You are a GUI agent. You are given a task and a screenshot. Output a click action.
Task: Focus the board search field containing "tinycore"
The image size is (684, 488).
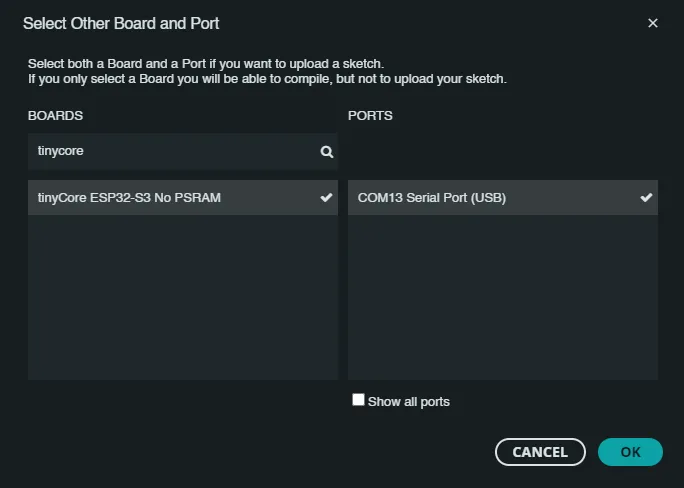point(170,152)
